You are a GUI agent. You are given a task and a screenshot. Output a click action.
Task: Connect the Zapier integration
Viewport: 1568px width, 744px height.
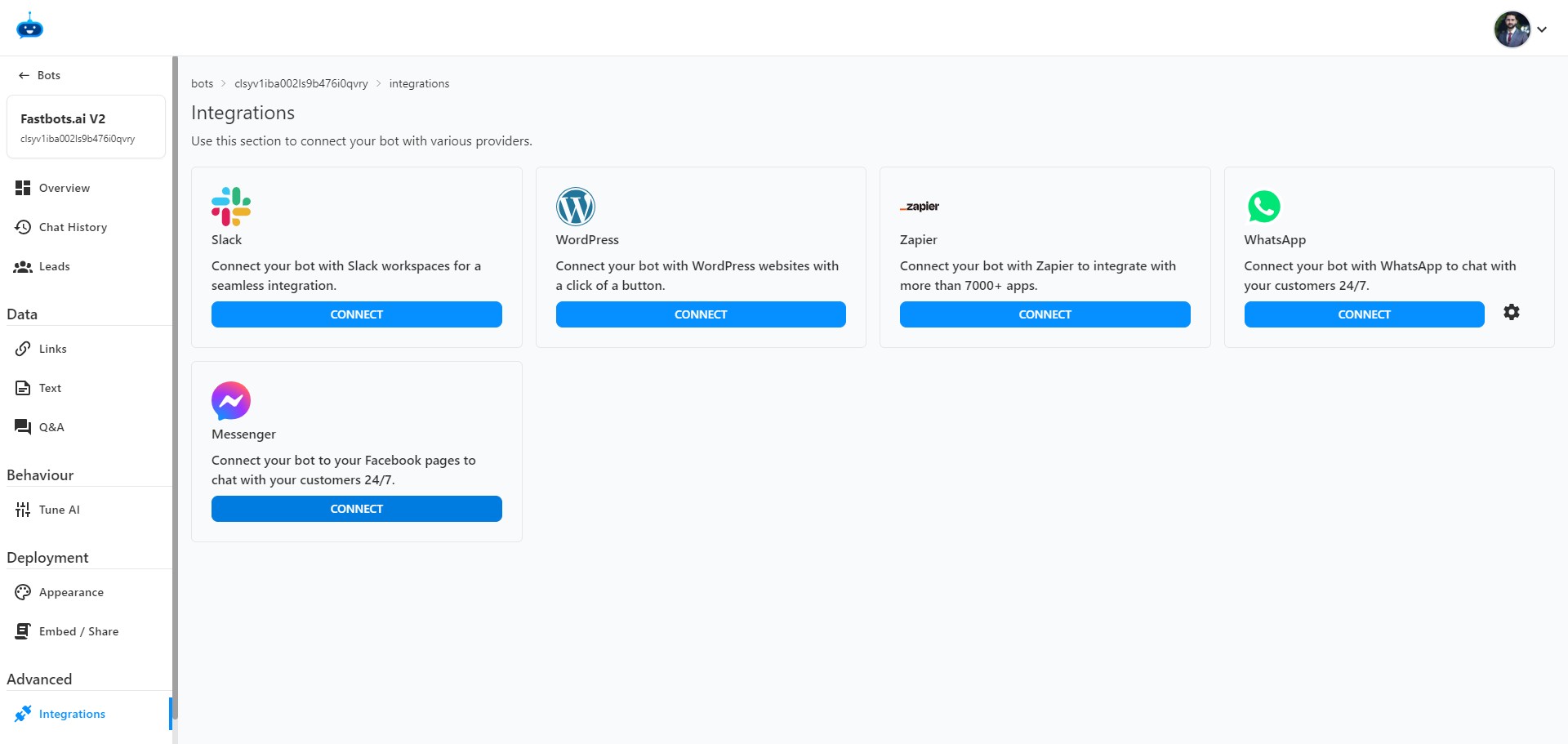[x=1045, y=314]
